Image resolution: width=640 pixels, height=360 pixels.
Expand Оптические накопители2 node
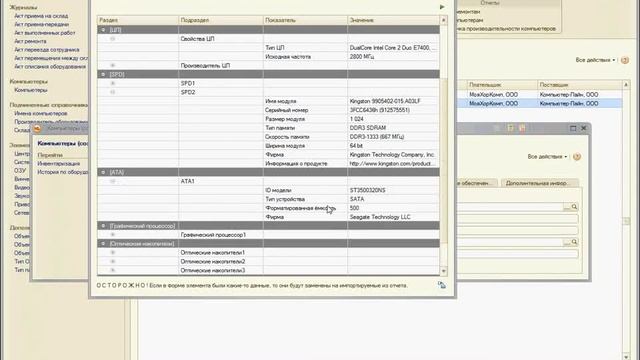tap(113, 262)
